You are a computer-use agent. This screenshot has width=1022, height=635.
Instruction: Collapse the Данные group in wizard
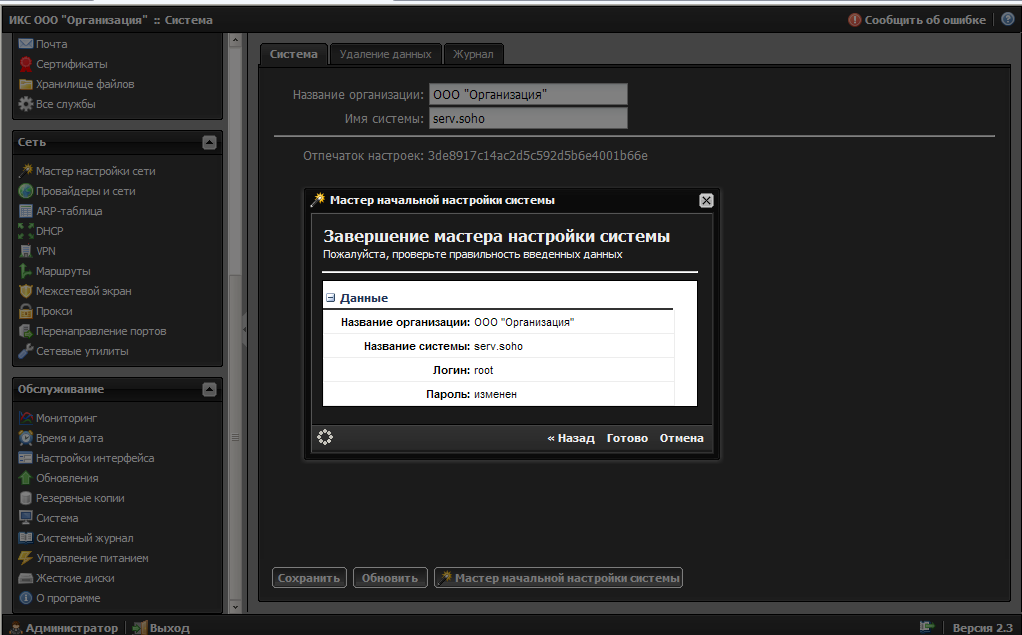coord(330,298)
